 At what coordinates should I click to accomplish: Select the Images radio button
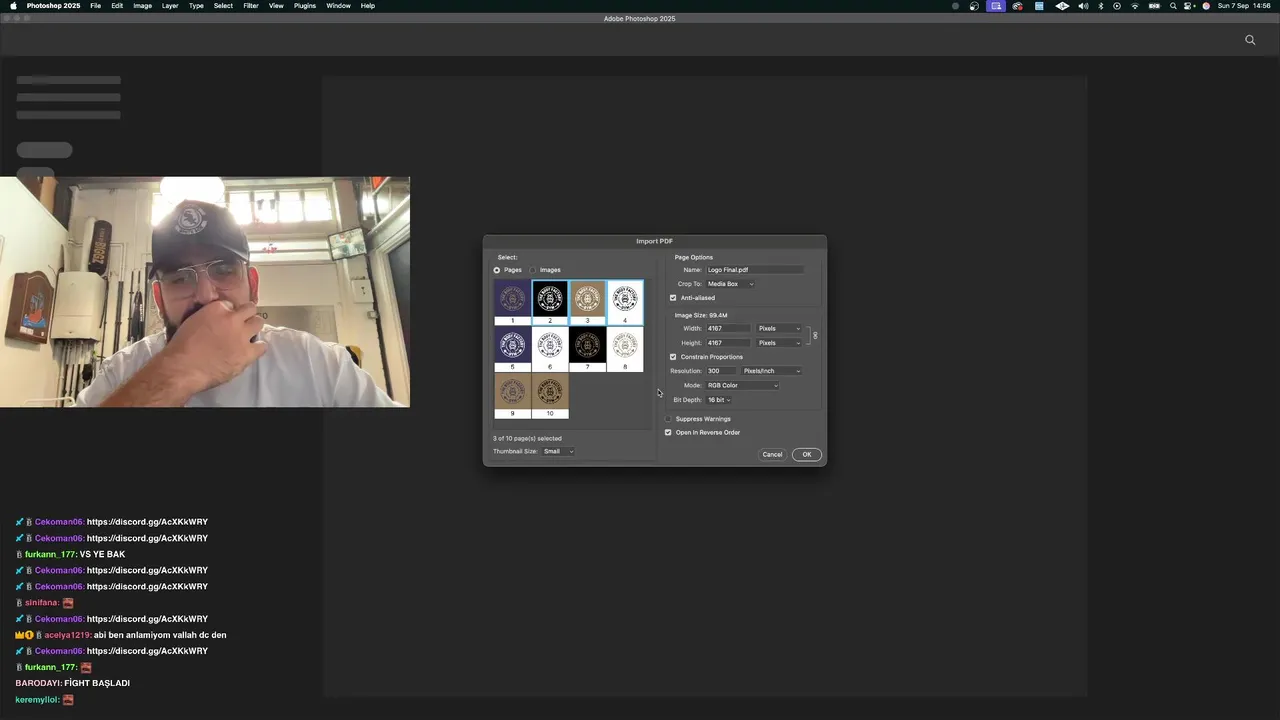(x=533, y=270)
